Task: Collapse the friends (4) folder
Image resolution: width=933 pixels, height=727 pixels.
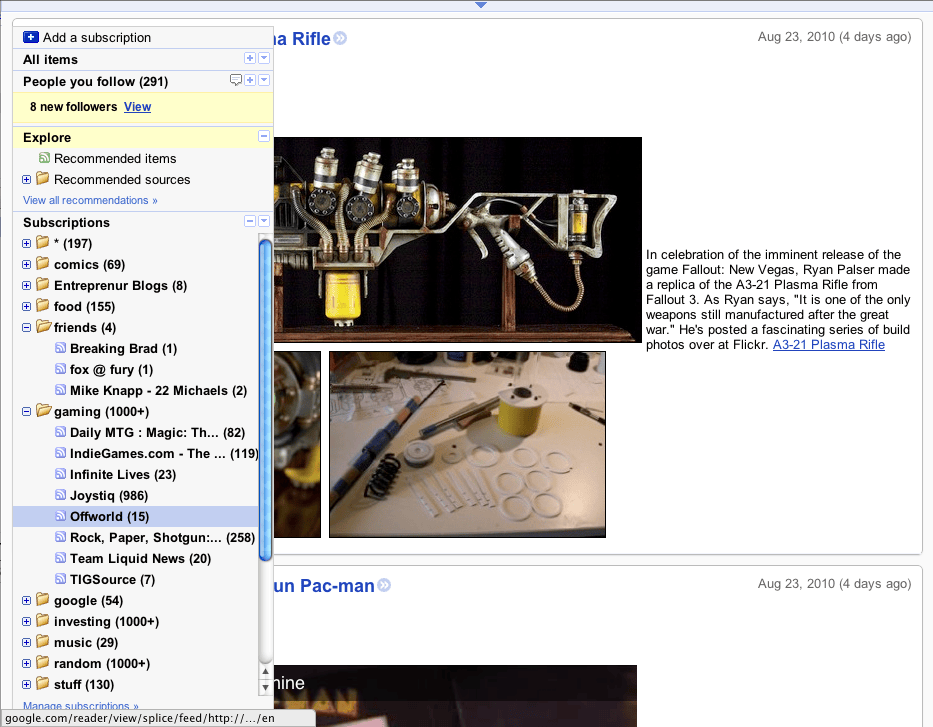Action: click(x=26, y=327)
